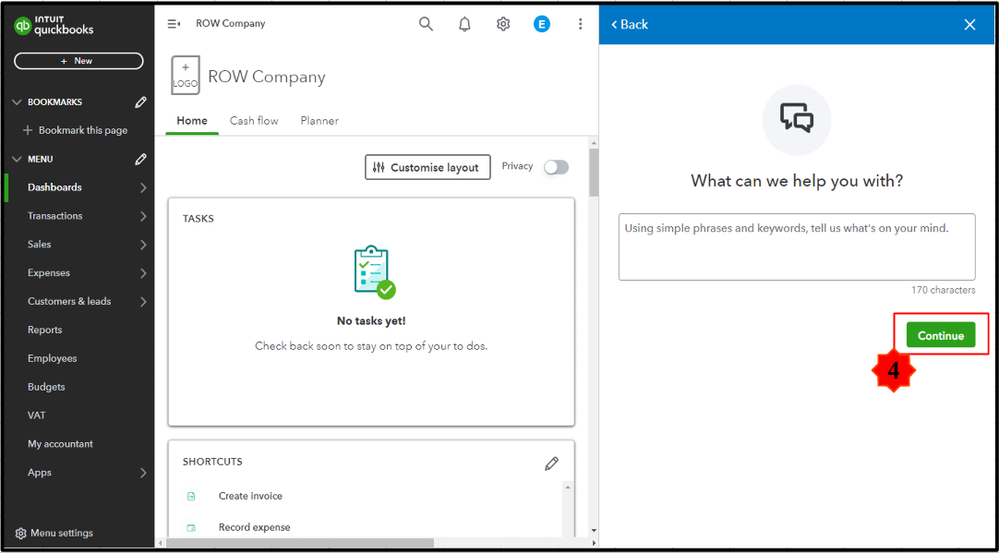Expand the Sales submenu arrow
The width and height of the screenshot is (999, 553).
[x=143, y=245]
